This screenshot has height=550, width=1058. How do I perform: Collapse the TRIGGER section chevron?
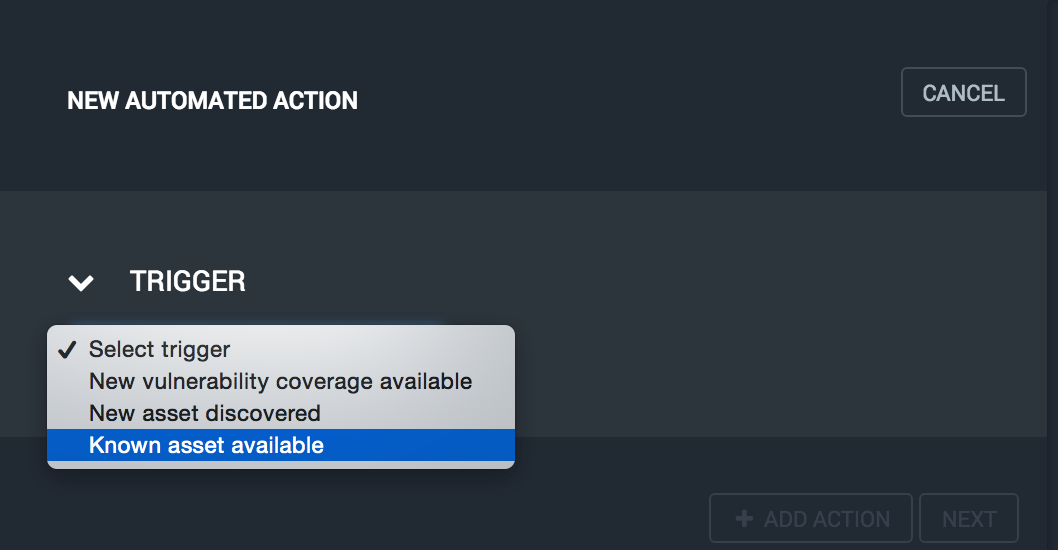tap(81, 283)
